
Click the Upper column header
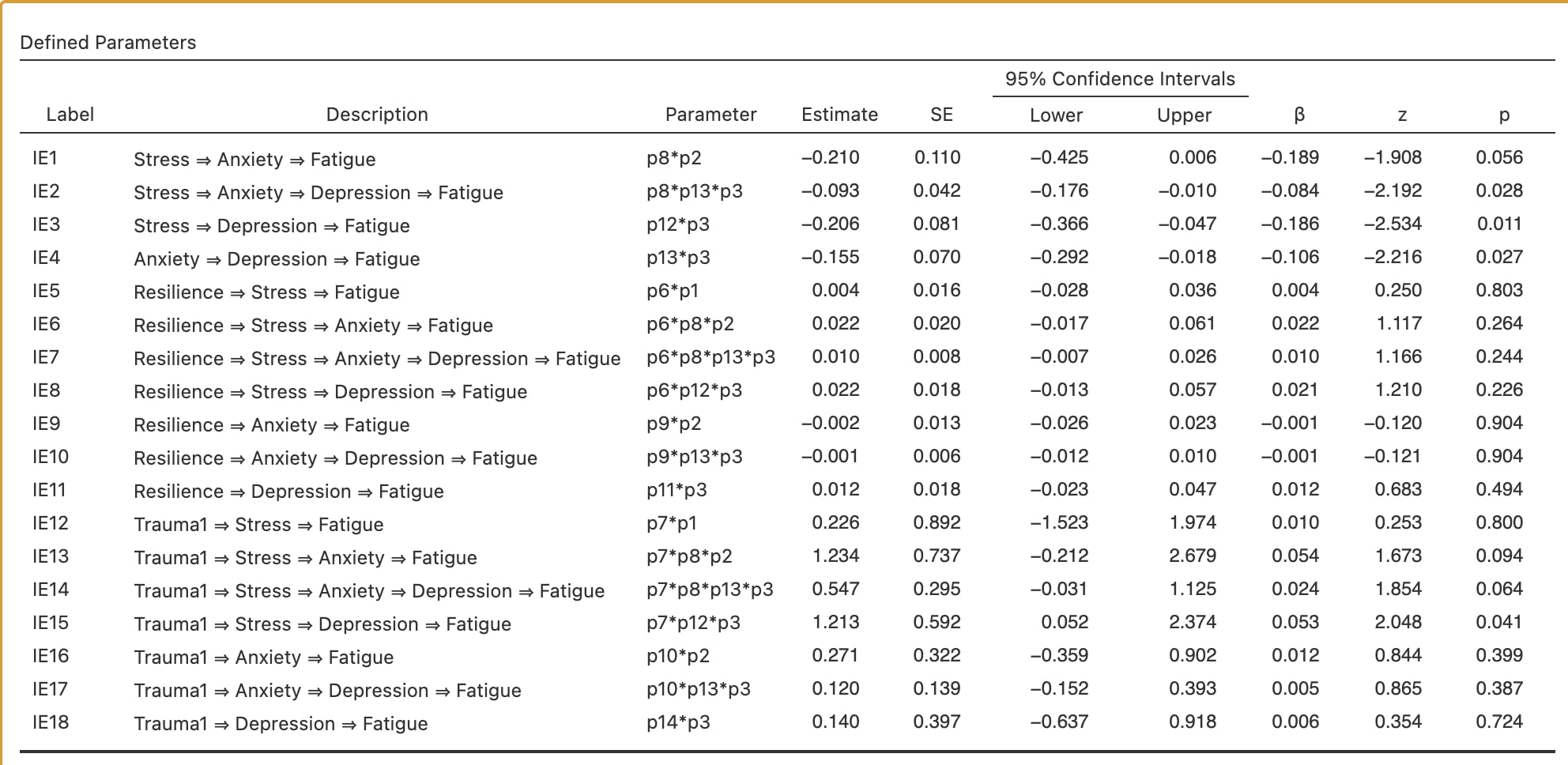click(1184, 115)
